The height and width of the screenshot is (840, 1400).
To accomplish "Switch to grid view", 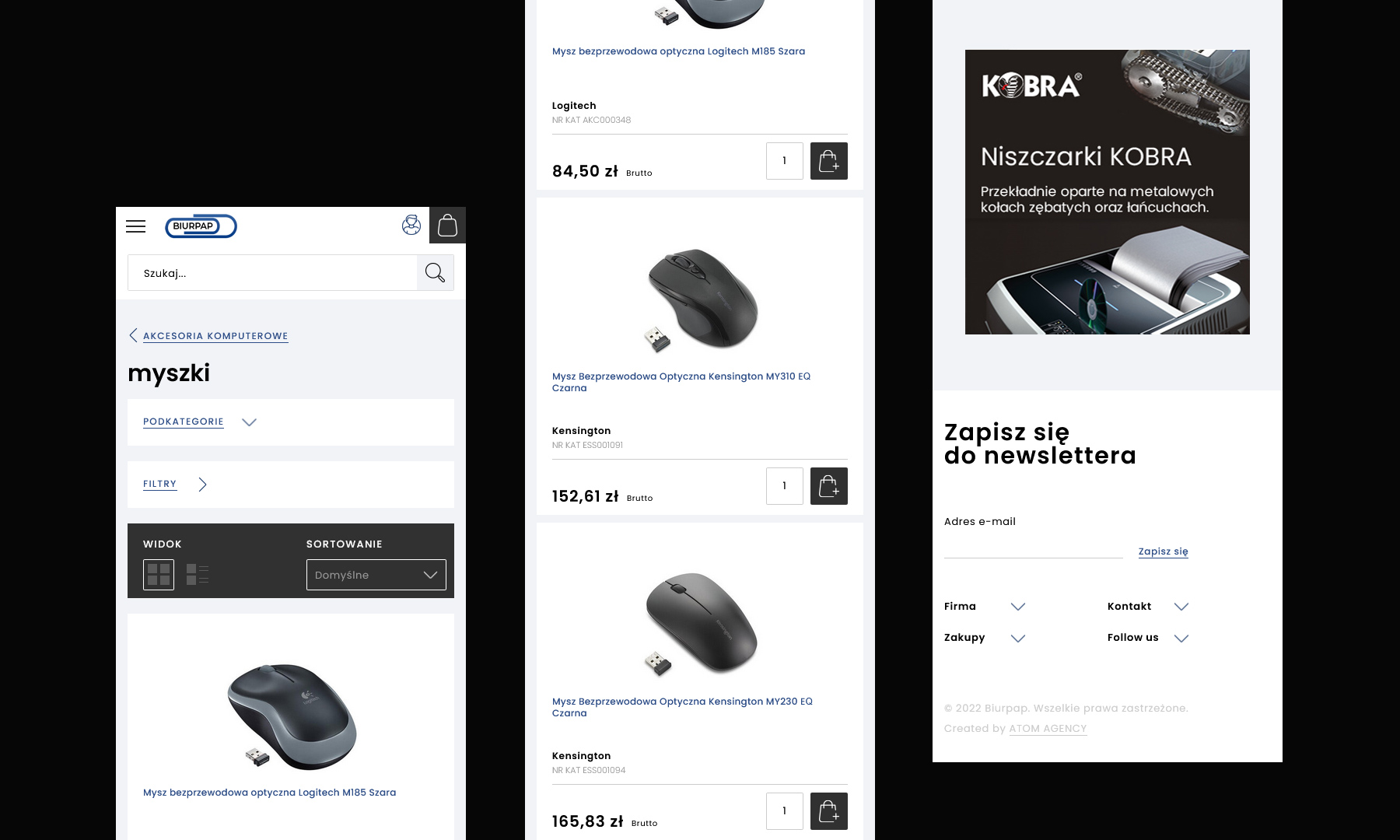I will 159,575.
